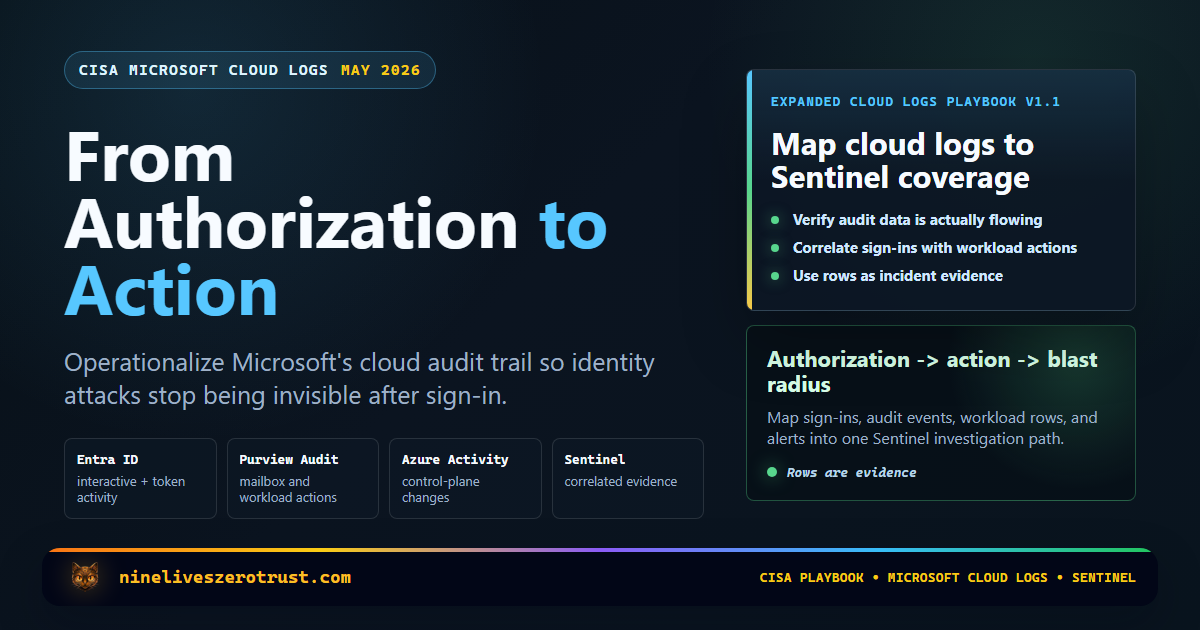Select the Azure Activity card
Screen dimensions: 1200x630
pos(465,478)
